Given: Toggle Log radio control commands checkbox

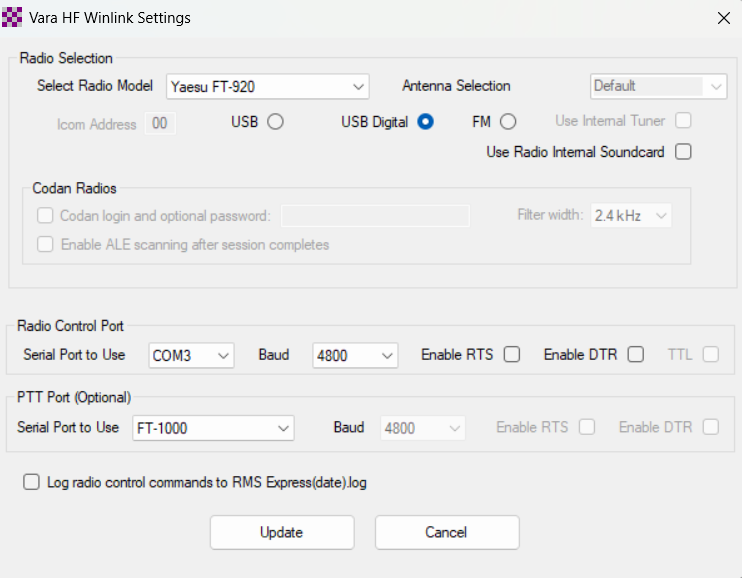Looking at the screenshot, I should [x=32, y=483].
